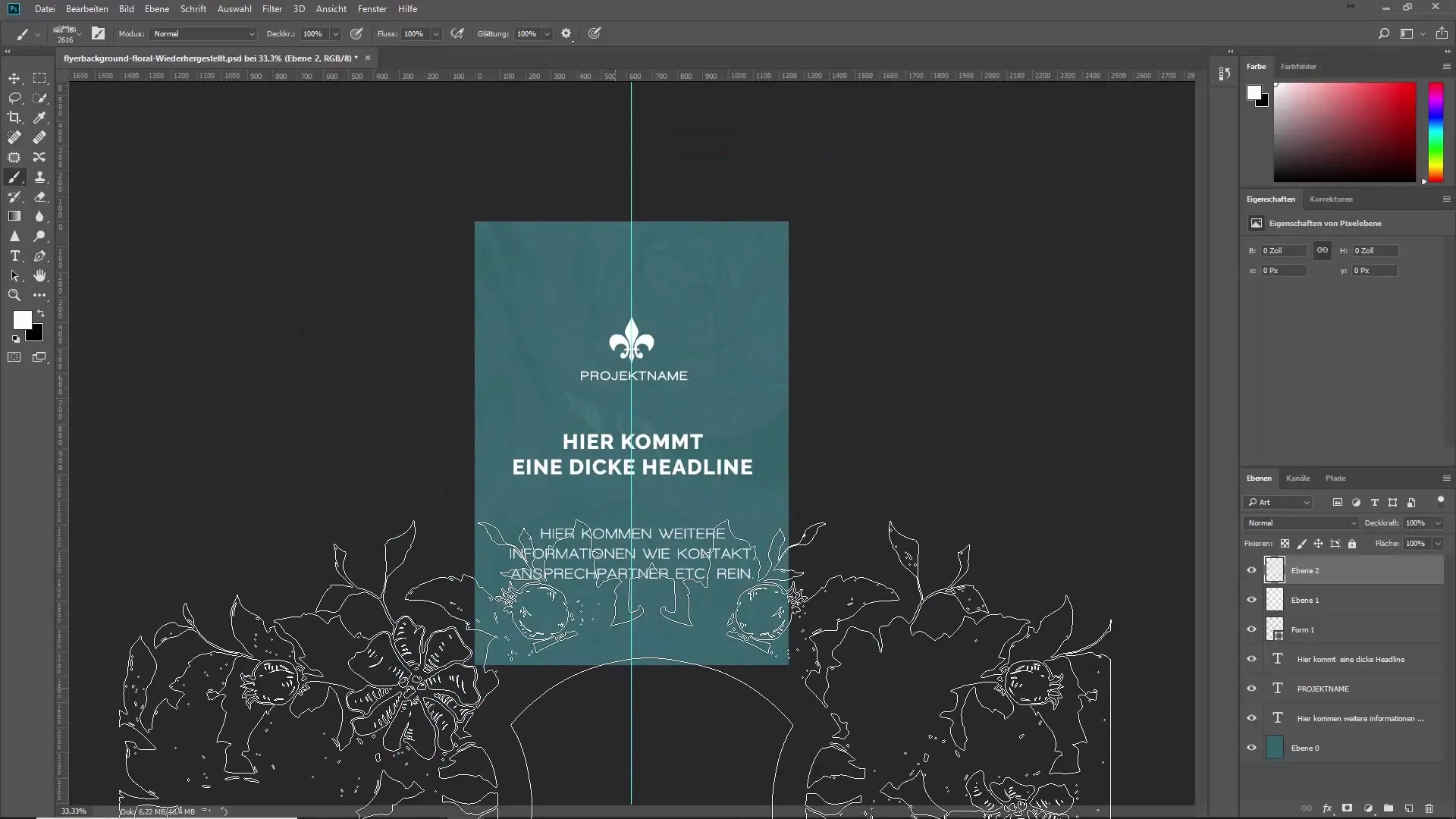Screen dimensions: 1456x819
Task: Create new fill or adjustment layer
Action: [1368, 808]
